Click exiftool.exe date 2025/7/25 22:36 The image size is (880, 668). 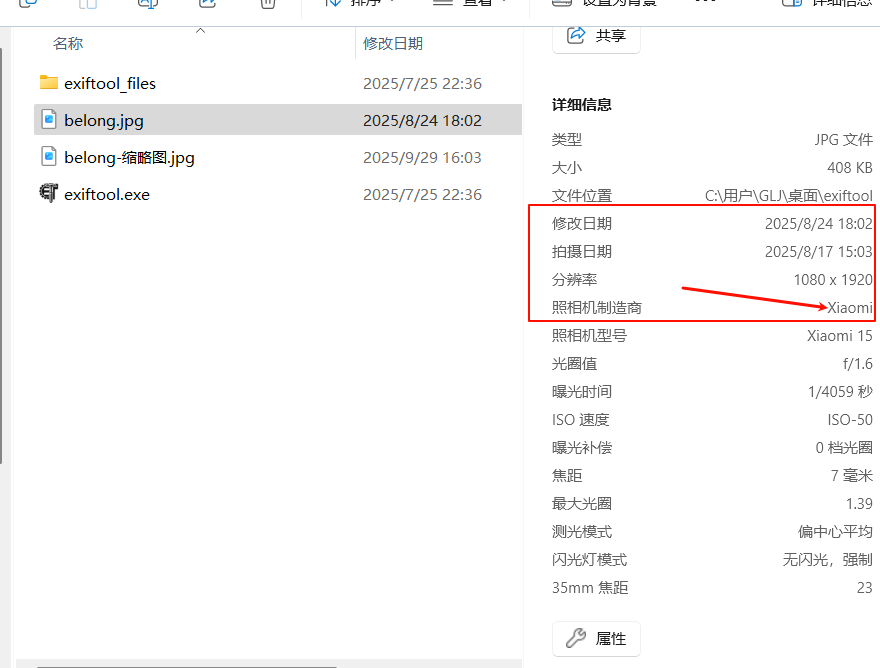tap(422, 195)
